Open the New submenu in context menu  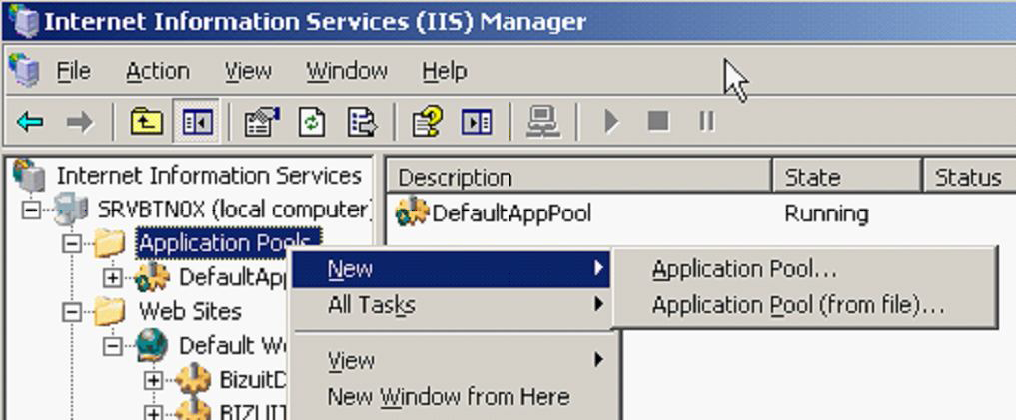click(450, 269)
